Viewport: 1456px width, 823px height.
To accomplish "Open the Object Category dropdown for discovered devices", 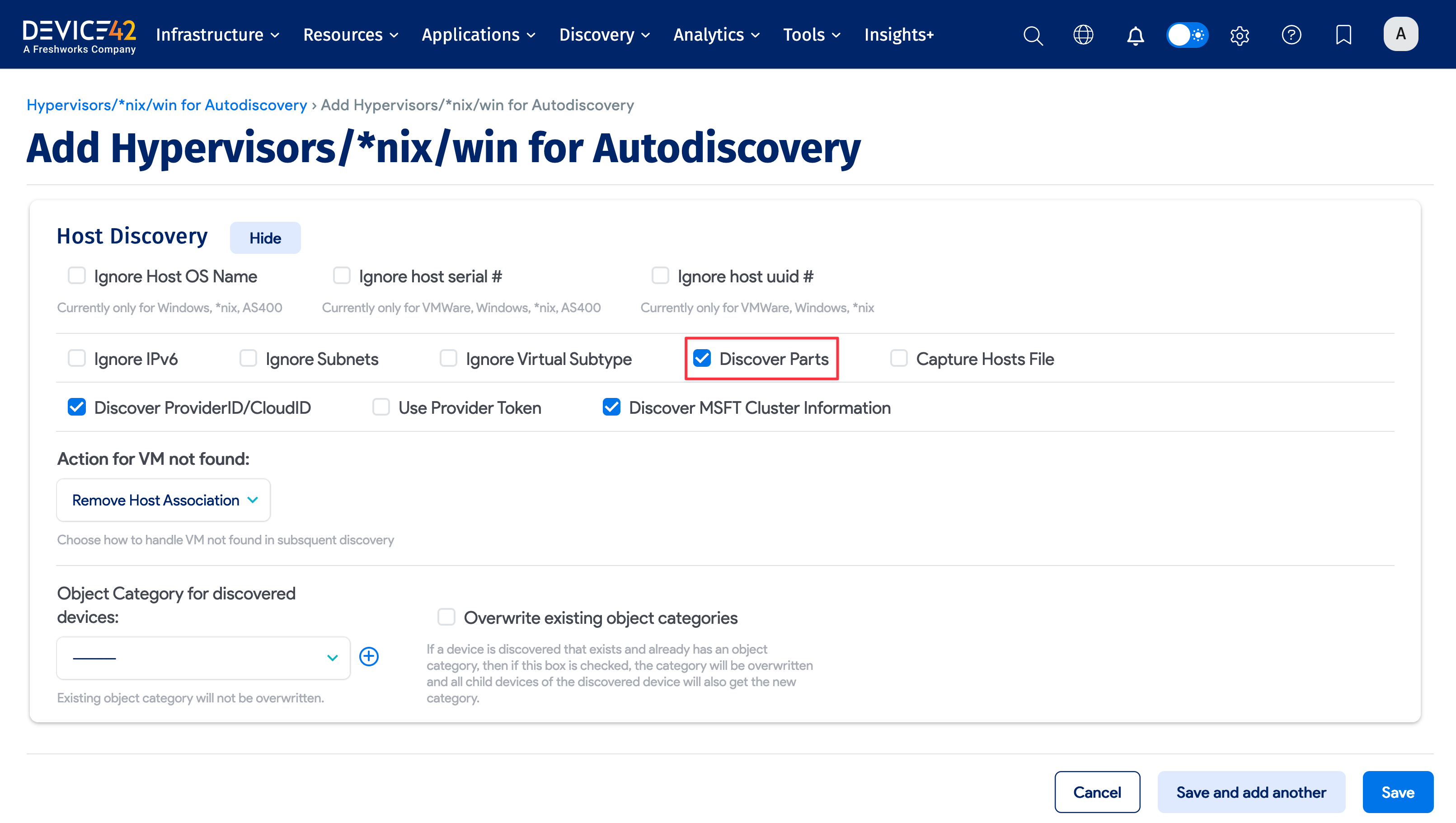I will click(x=202, y=657).
